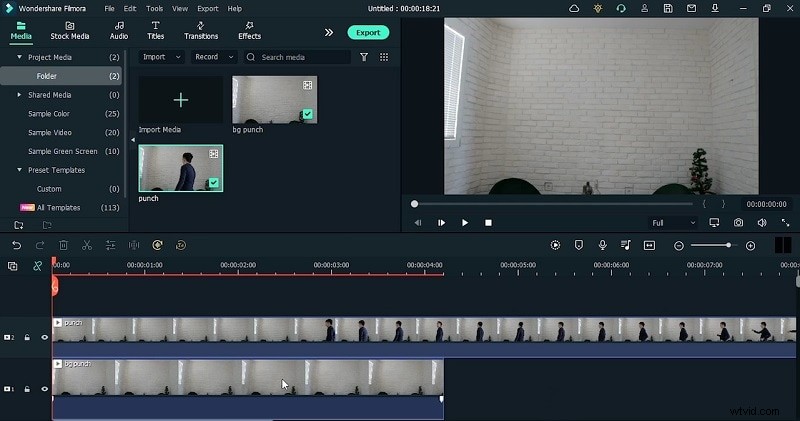Click the render preview icon
The width and height of the screenshot is (800, 421).
(555, 245)
